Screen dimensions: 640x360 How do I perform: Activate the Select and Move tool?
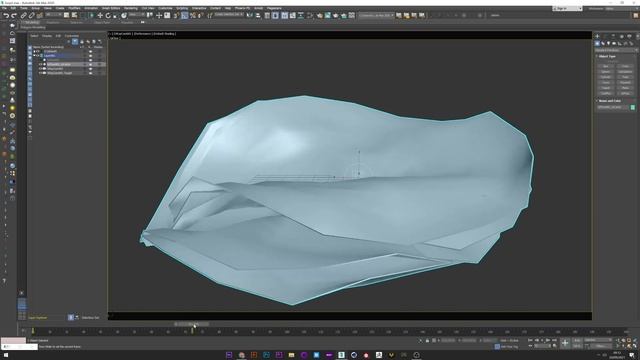point(100,16)
